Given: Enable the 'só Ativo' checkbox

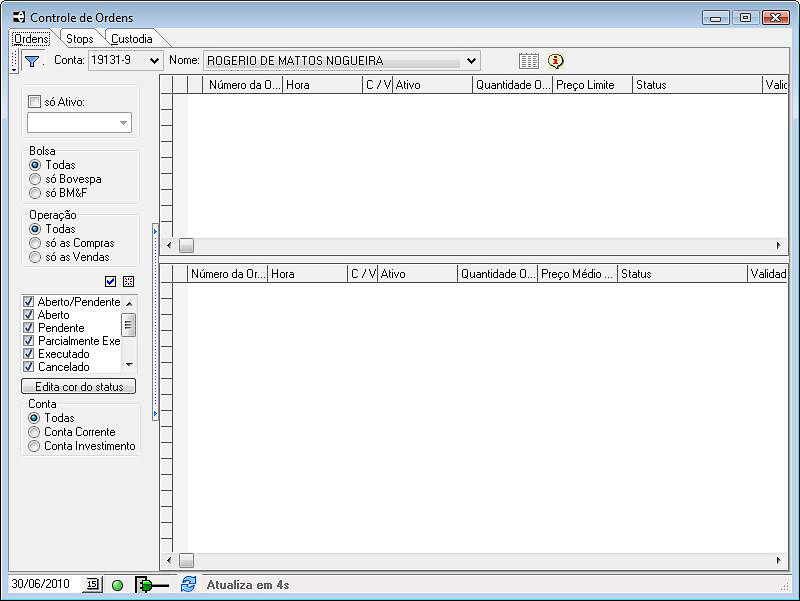Looking at the screenshot, I should click(x=35, y=101).
